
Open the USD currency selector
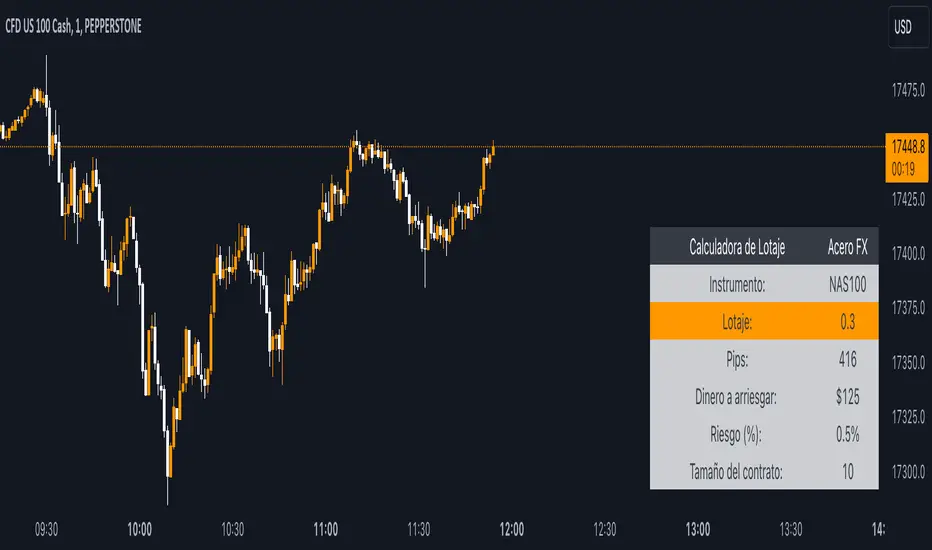coord(905,28)
